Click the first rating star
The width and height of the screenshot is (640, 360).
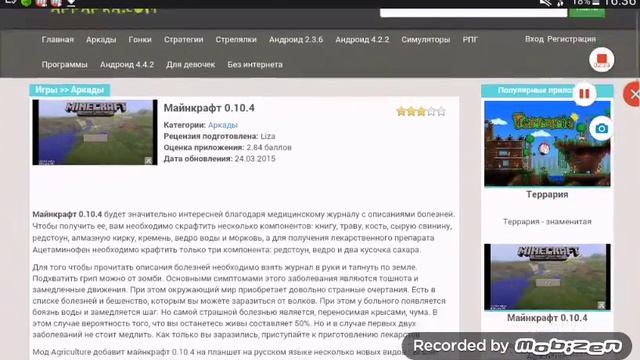coord(401,111)
